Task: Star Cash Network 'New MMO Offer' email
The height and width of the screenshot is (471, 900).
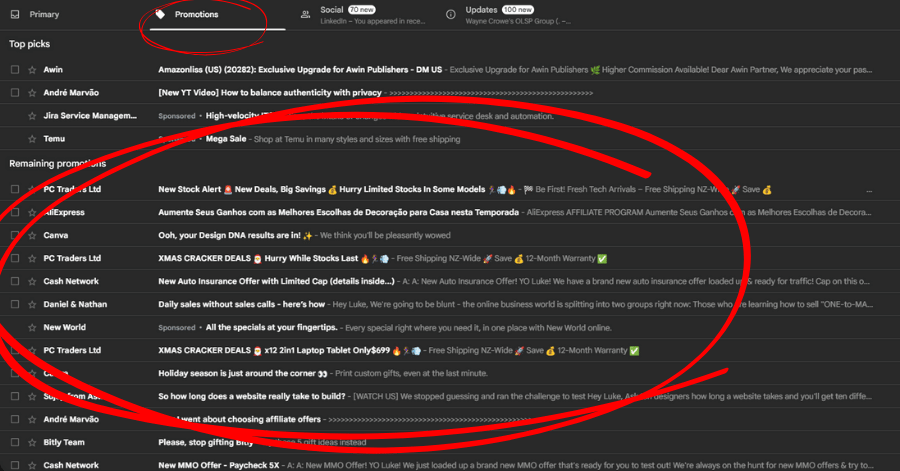Action: [x=32, y=465]
